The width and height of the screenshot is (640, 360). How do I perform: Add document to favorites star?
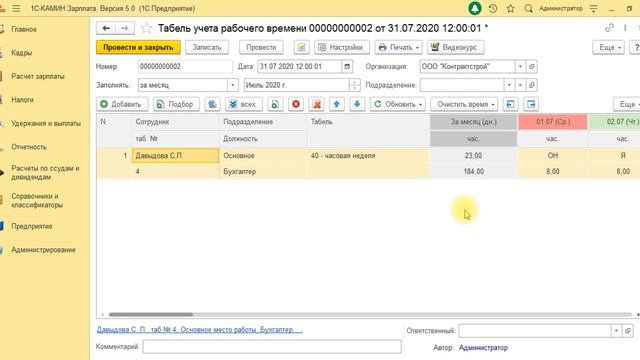coord(146,28)
